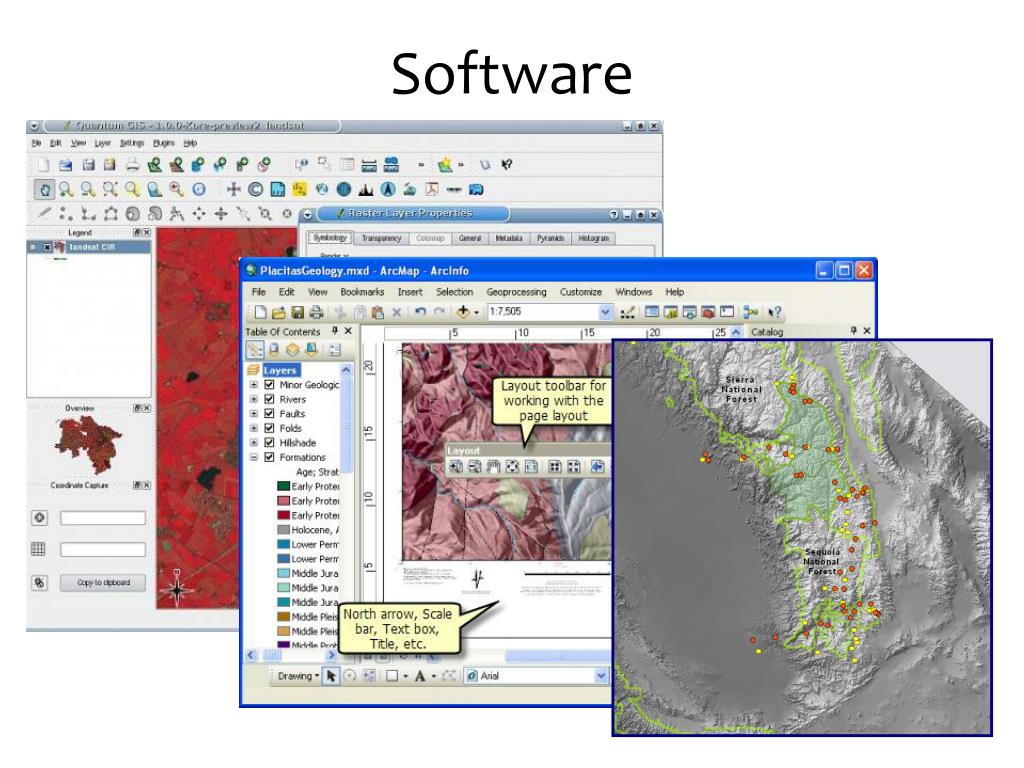Switch to Metadata tab in Raster Layer Properties
1024x768 pixels.
click(x=509, y=238)
